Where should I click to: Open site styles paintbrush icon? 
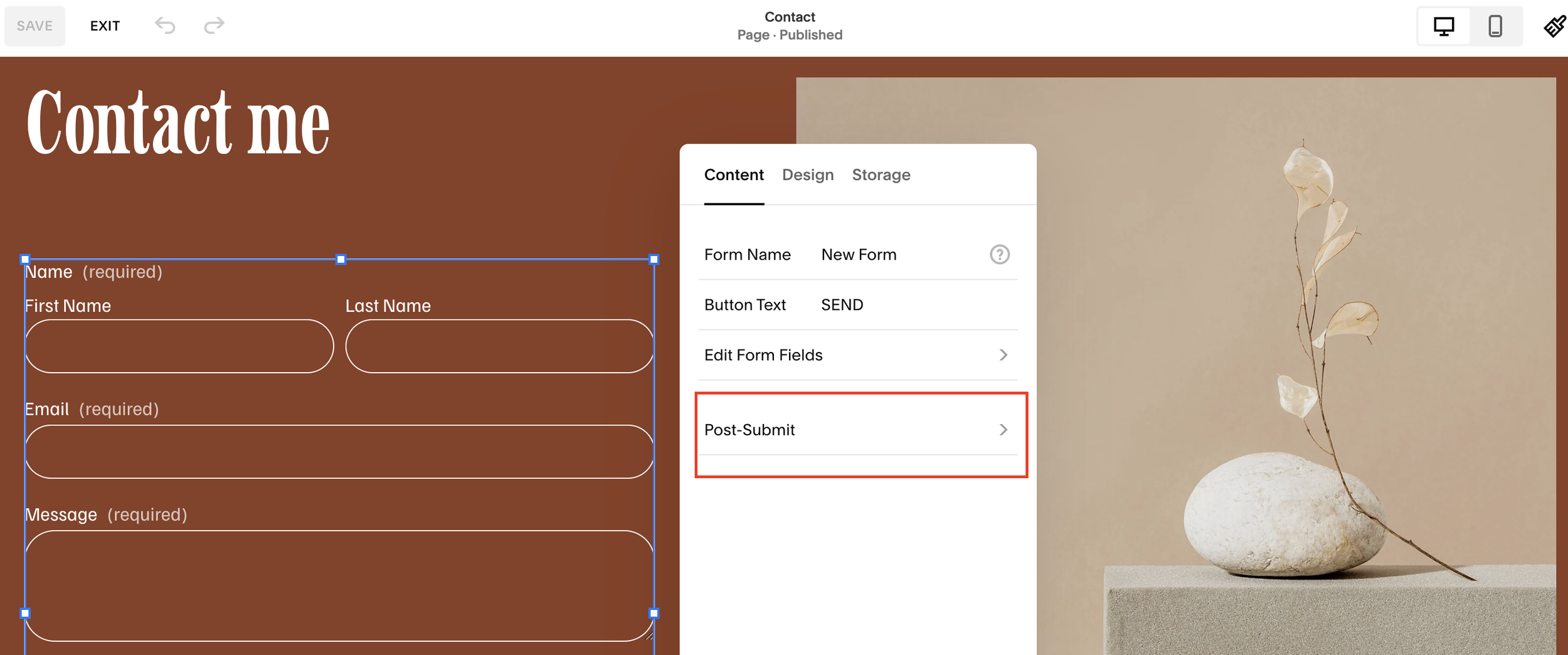pos(1555,26)
